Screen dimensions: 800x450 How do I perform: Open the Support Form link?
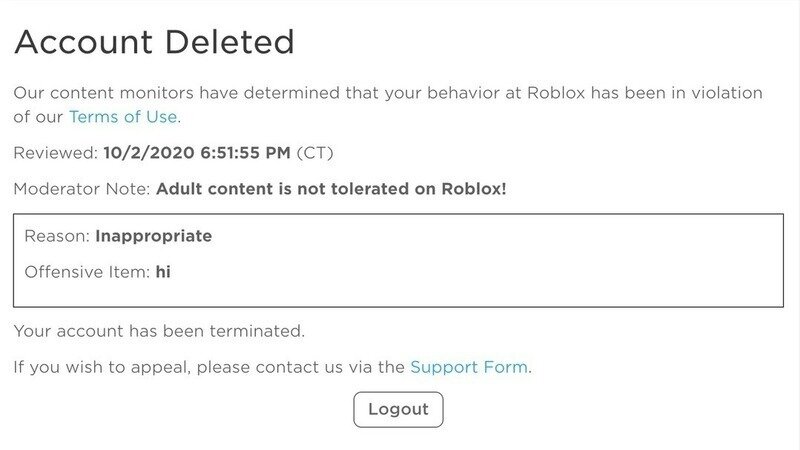(469, 367)
